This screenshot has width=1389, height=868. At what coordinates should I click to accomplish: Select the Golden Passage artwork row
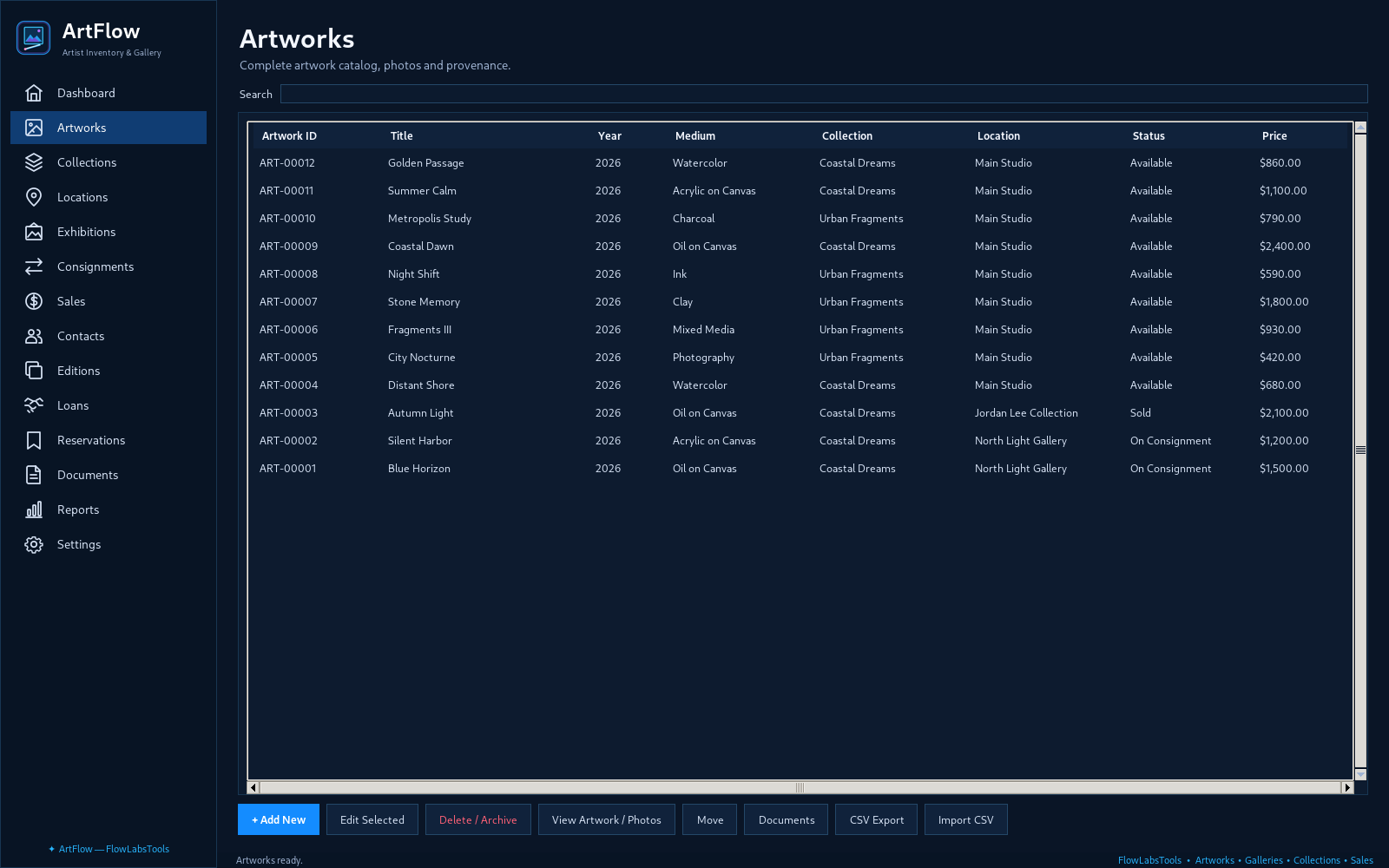[x=799, y=163]
